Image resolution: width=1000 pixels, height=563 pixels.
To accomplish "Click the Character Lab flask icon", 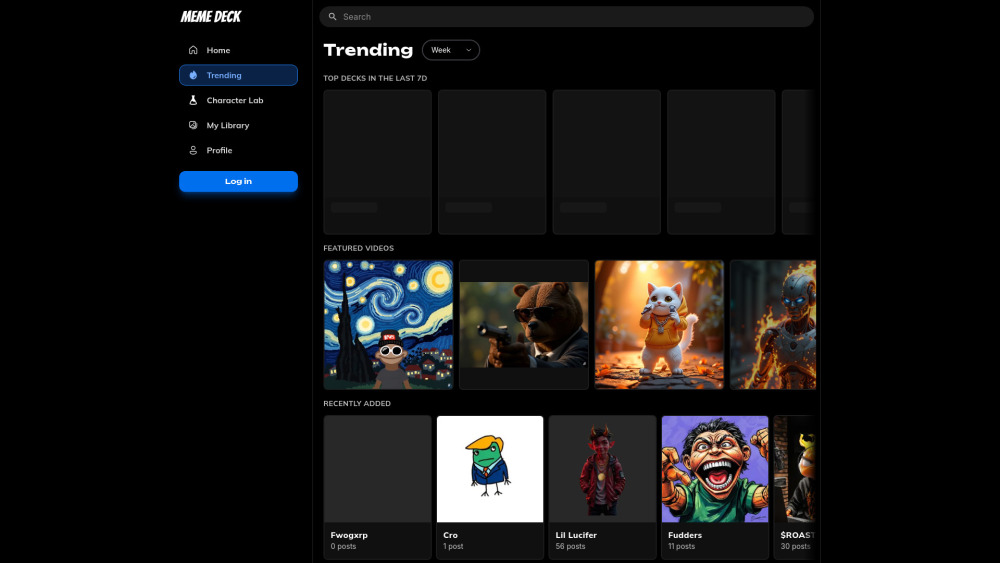I will click(193, 100).
